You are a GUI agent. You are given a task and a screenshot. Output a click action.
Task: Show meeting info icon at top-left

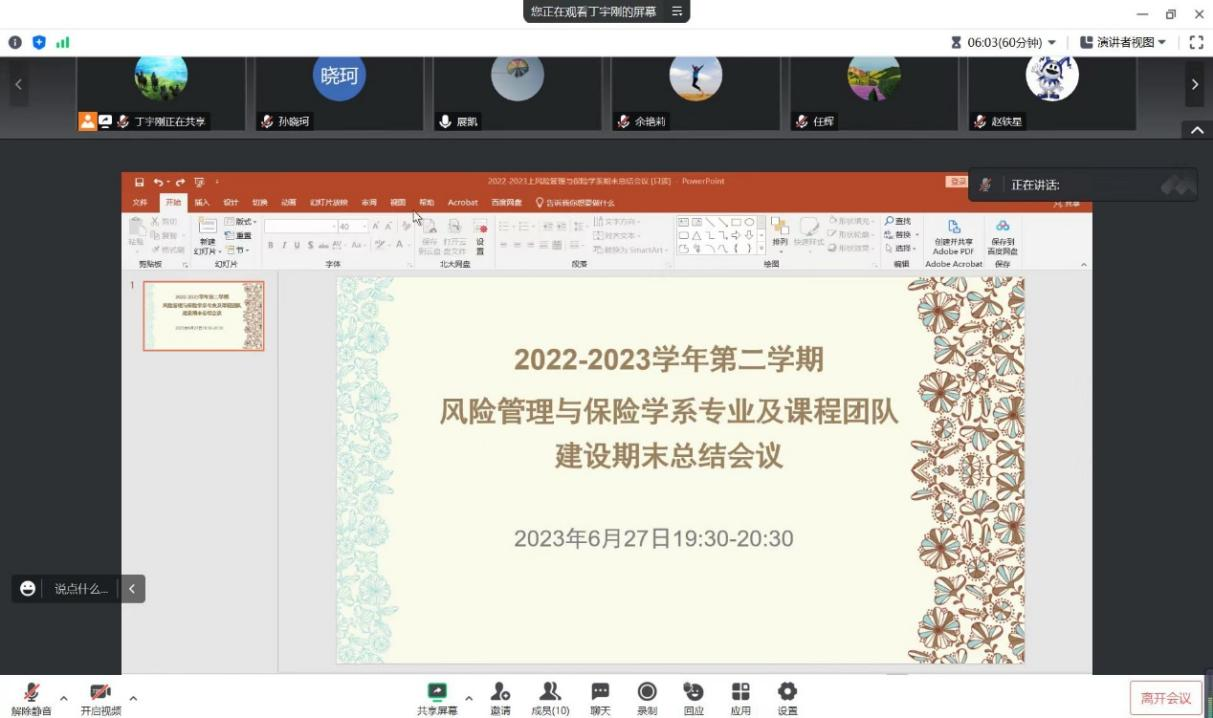pos(15,42)
